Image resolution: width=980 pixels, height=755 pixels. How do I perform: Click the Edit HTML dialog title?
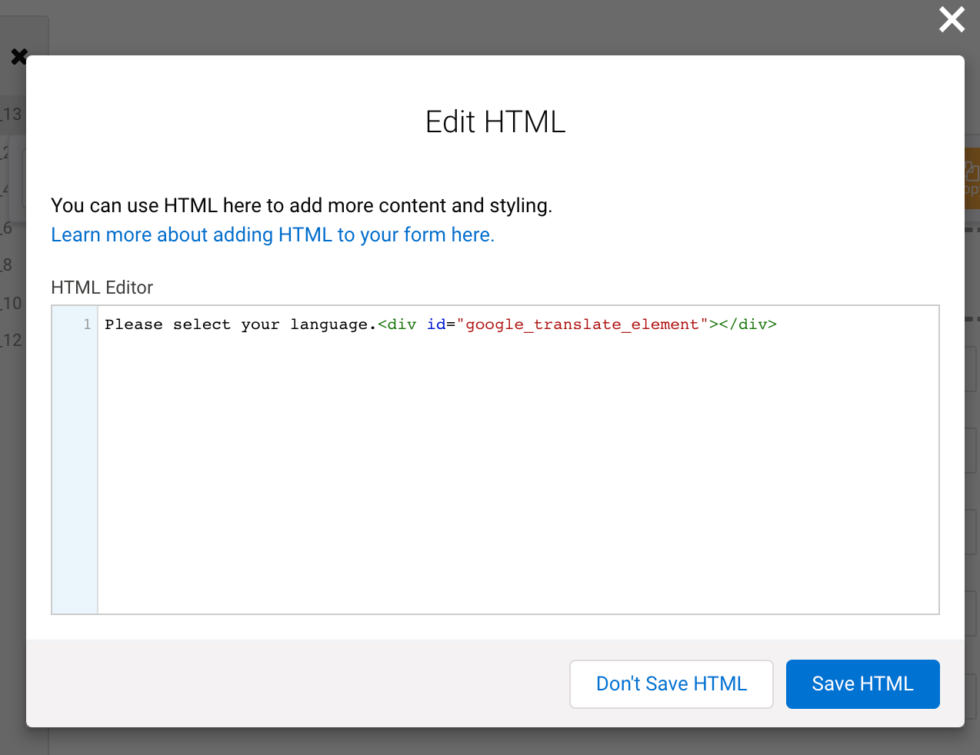point(494,122)
